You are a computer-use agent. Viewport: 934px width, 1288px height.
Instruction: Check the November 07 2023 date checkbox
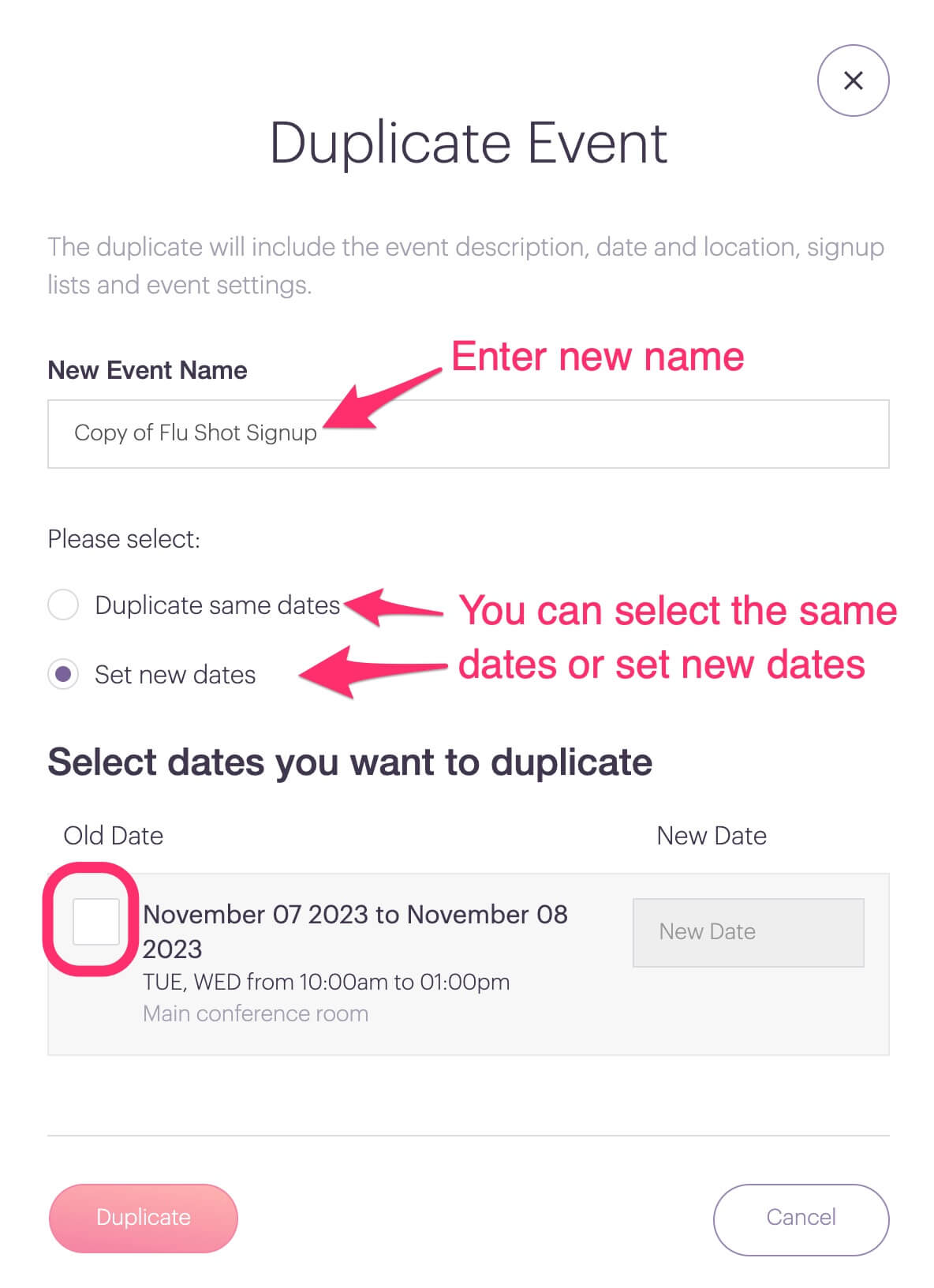(x=96, y=921)
